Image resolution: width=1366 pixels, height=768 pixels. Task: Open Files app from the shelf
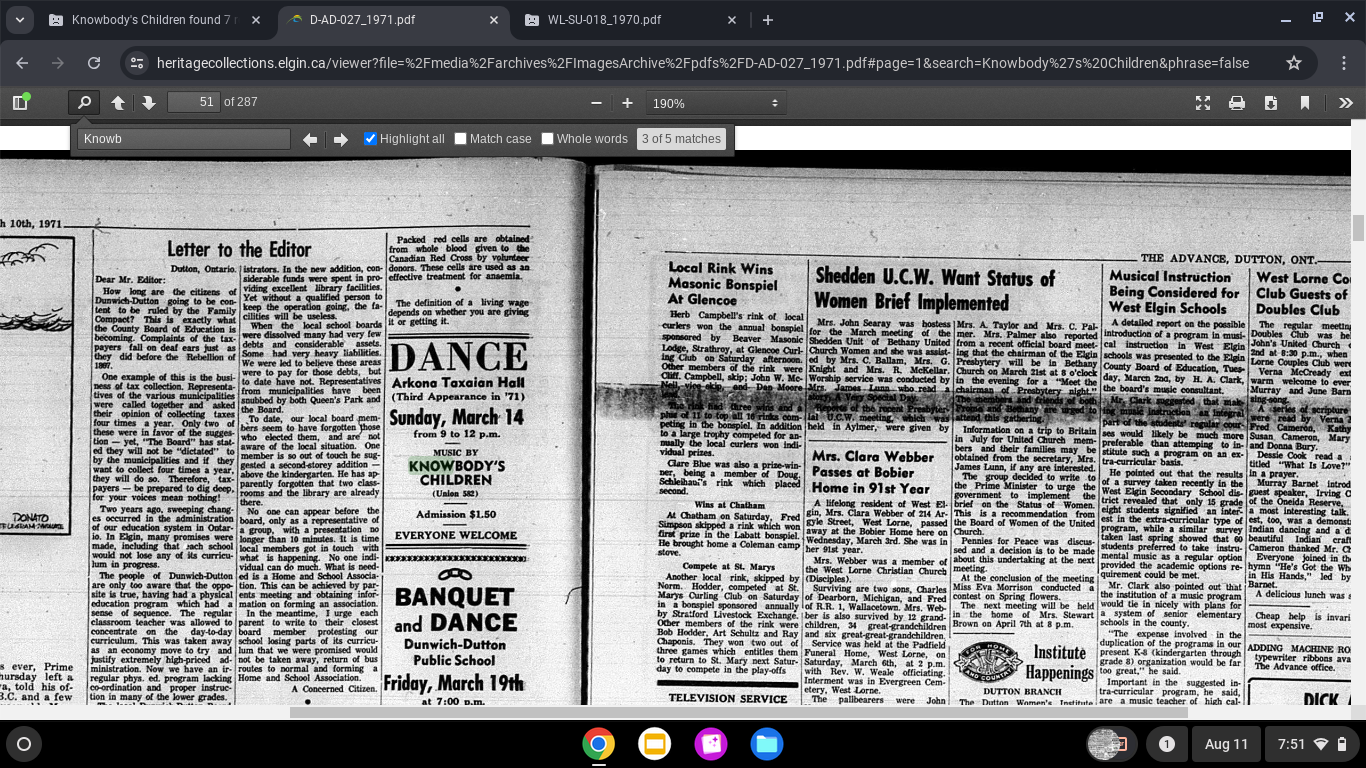pos(767,744)
